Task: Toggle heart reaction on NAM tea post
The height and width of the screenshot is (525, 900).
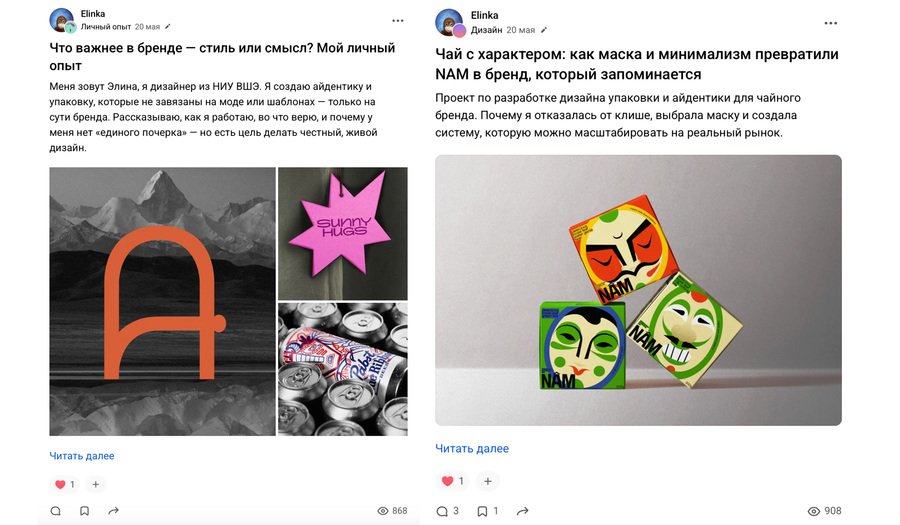Action: click(x=453, y=481)
